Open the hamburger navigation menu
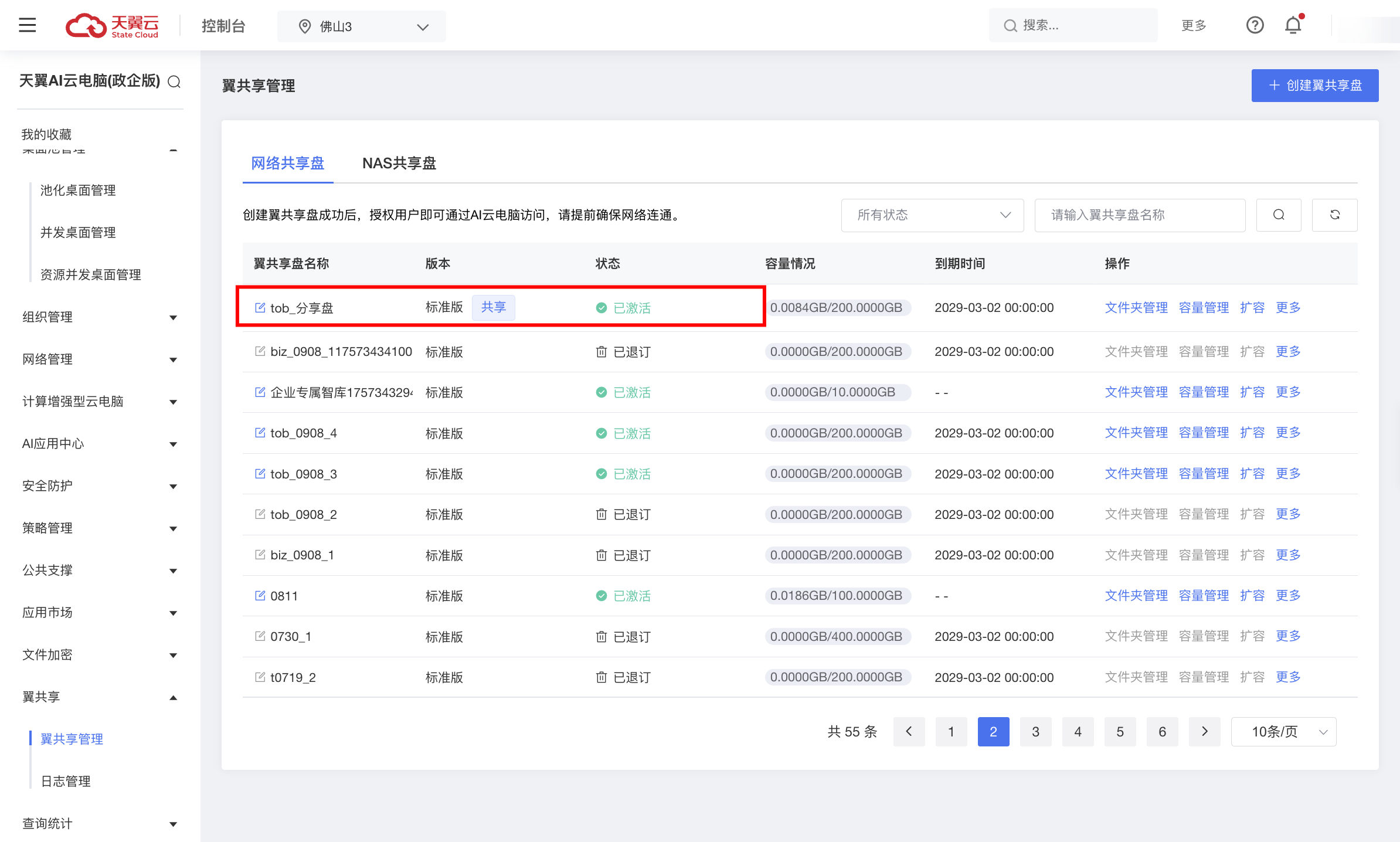The width and height of the screenshot is (1400, 842). coord(27,25)
